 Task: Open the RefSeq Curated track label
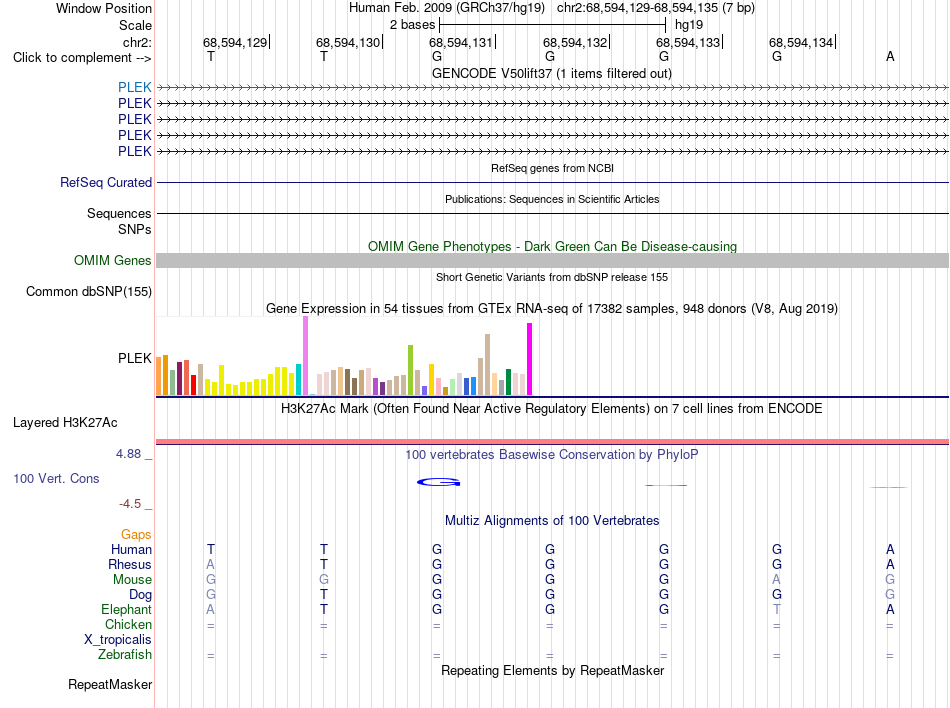tap(106, 182)
